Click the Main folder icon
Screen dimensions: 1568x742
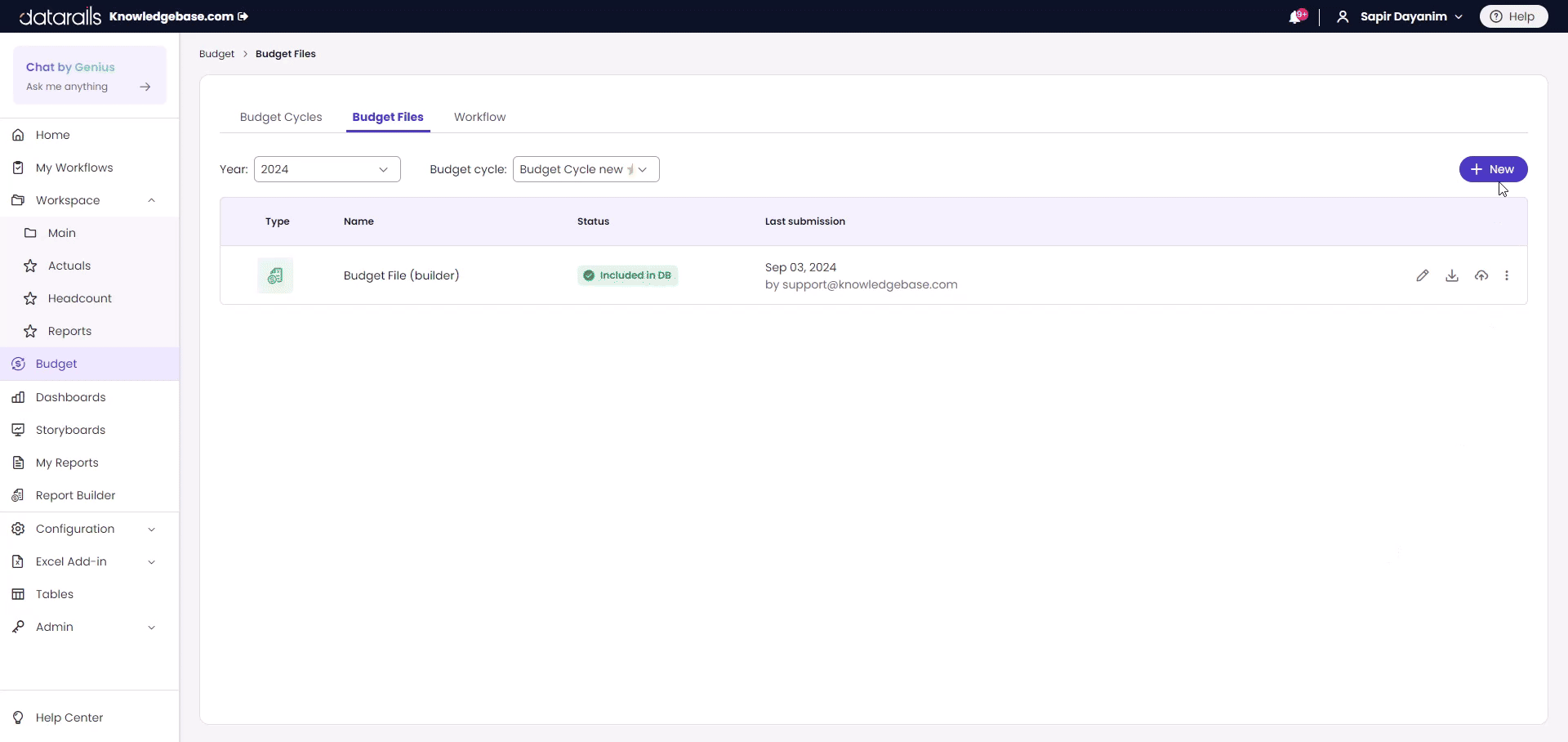coord(30,233)
